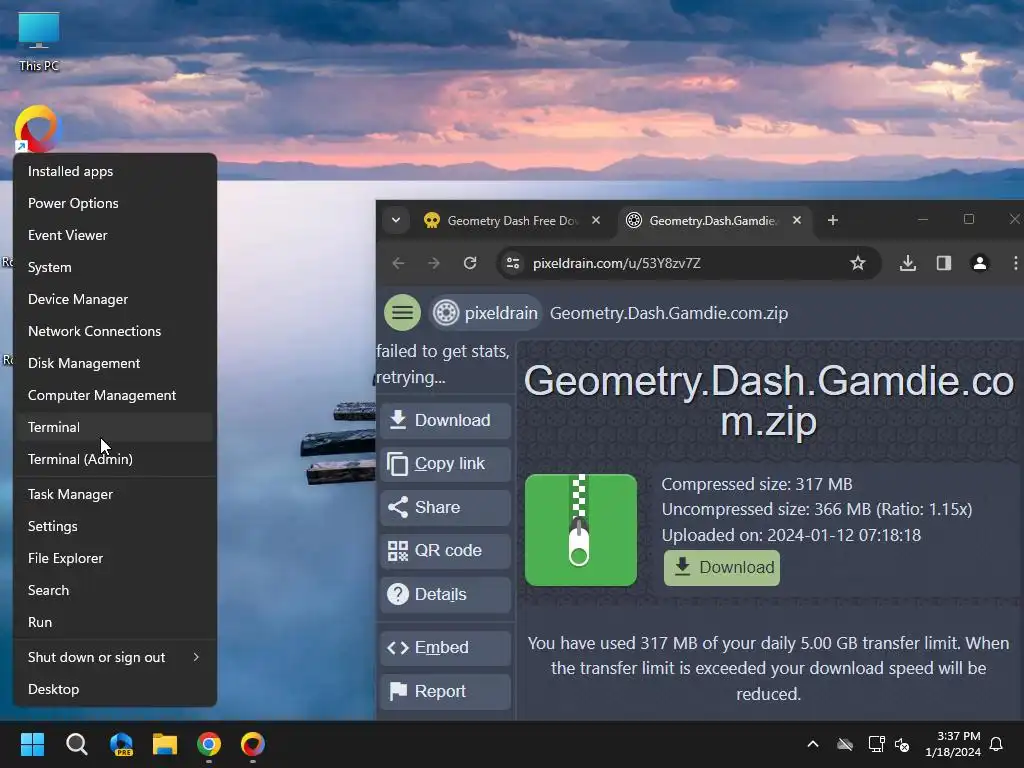Go back in Chrome
1024x768 pixels.
[398, 263]
